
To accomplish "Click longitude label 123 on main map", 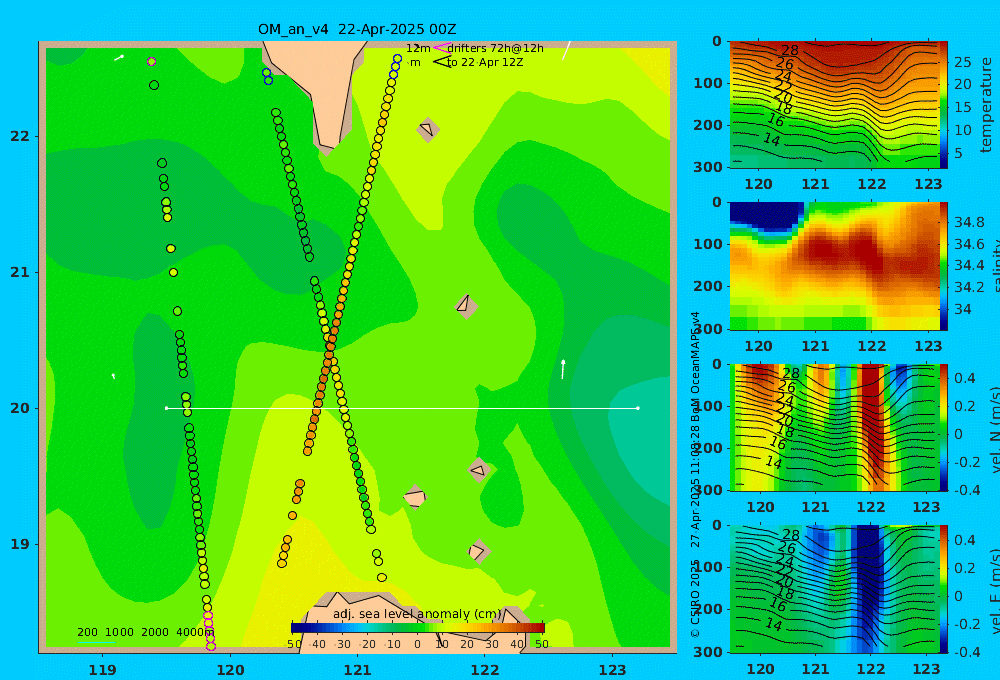I will coord(612,670).
